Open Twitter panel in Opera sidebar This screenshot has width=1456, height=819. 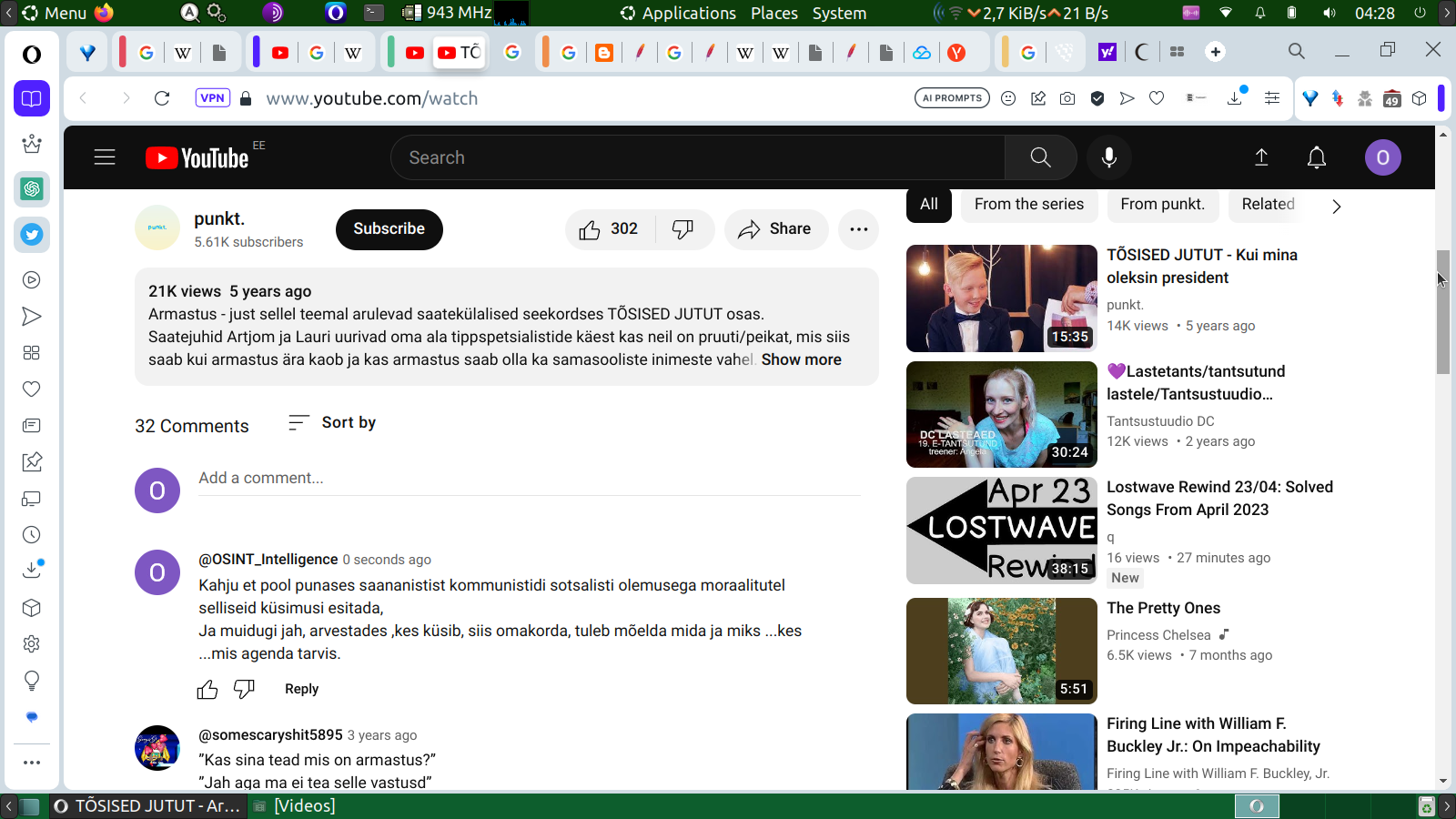32,234
